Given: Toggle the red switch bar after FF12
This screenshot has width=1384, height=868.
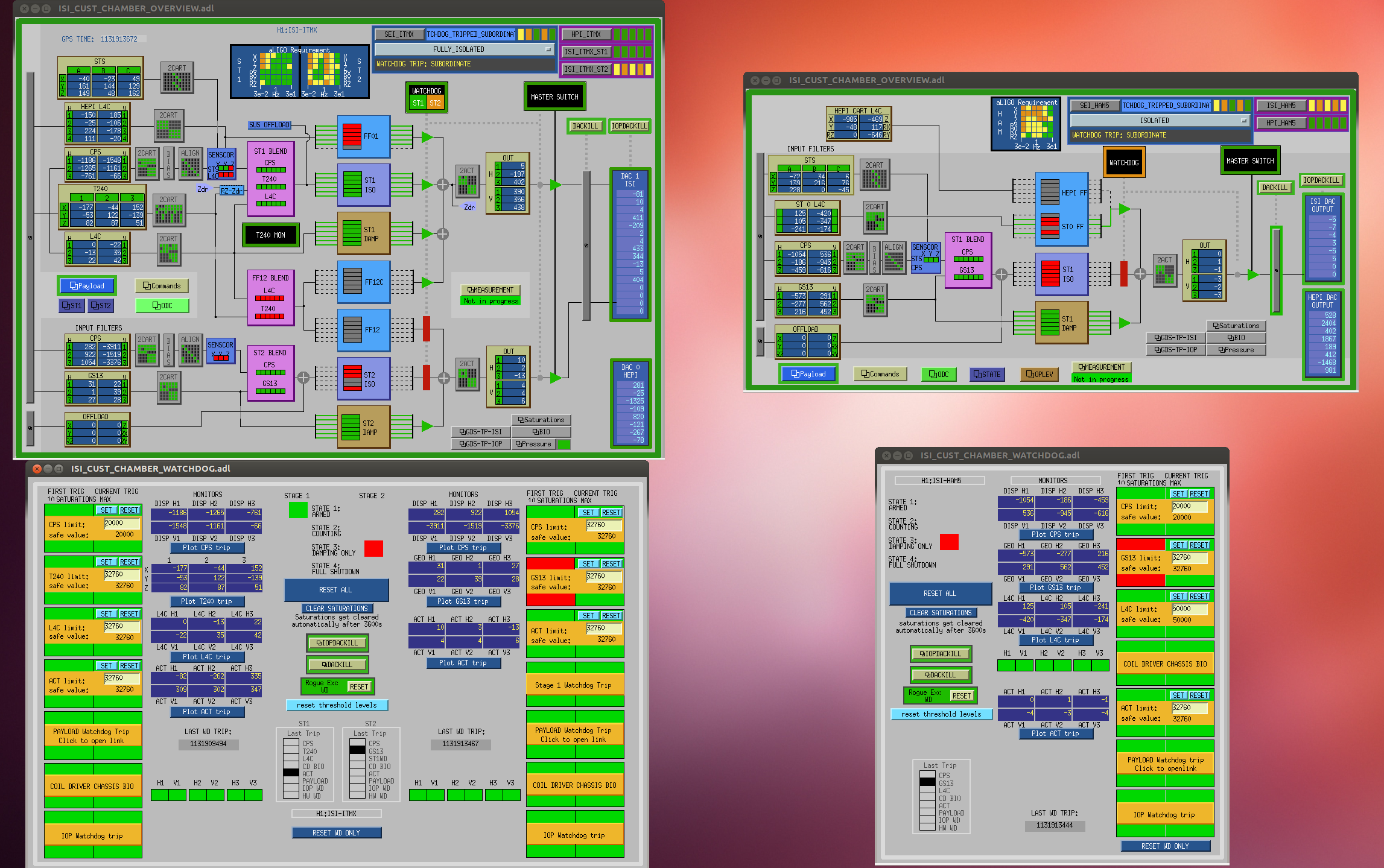Looking at the screenshot, I should [x=427, y=329].
